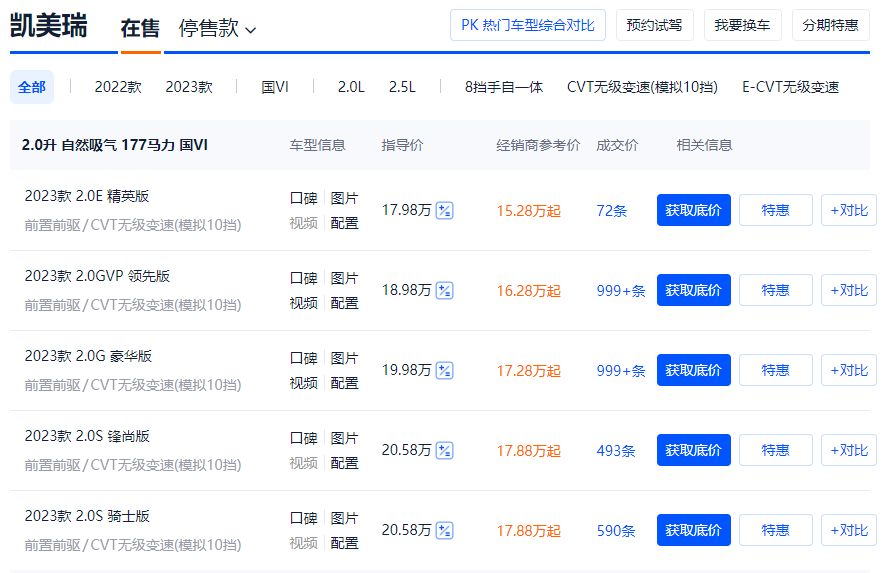Open 配置 for 2.0G 豪华版
The width and height of the screenshot is (883, 573).
coord(344,383)
